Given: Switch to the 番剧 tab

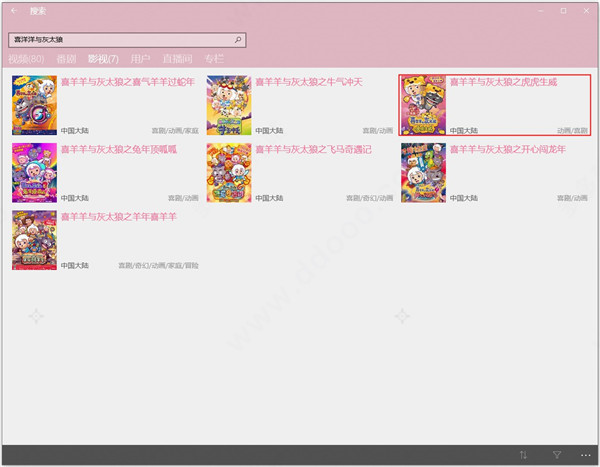Looking at the screenshot, I should [x=66, y=59].
